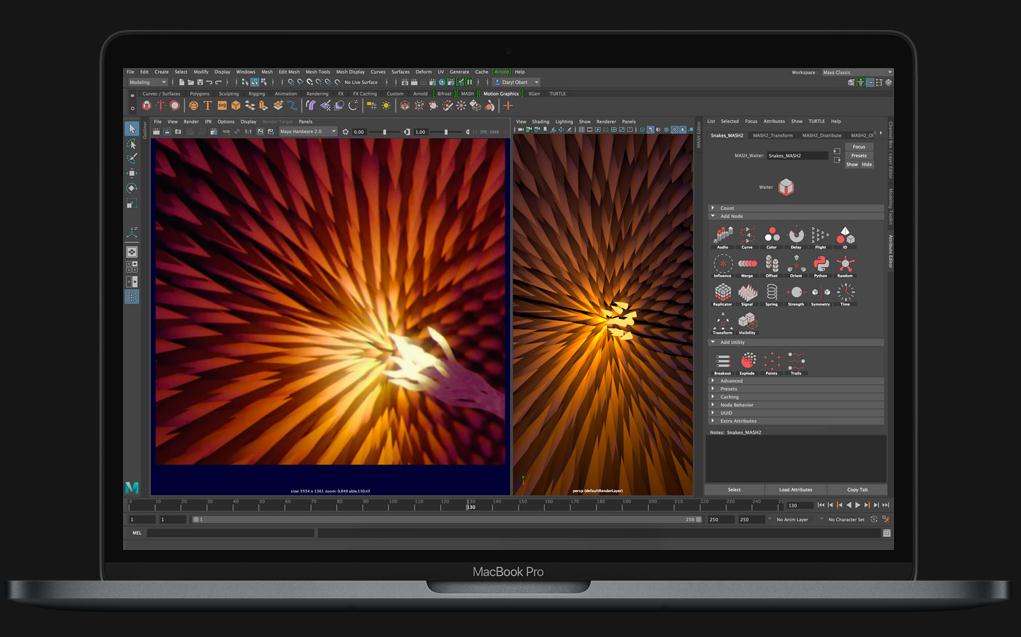Switch to the MASH2_Distribute attribute tab
Screen dimensions: 1021x637
(x=822, y=135)
